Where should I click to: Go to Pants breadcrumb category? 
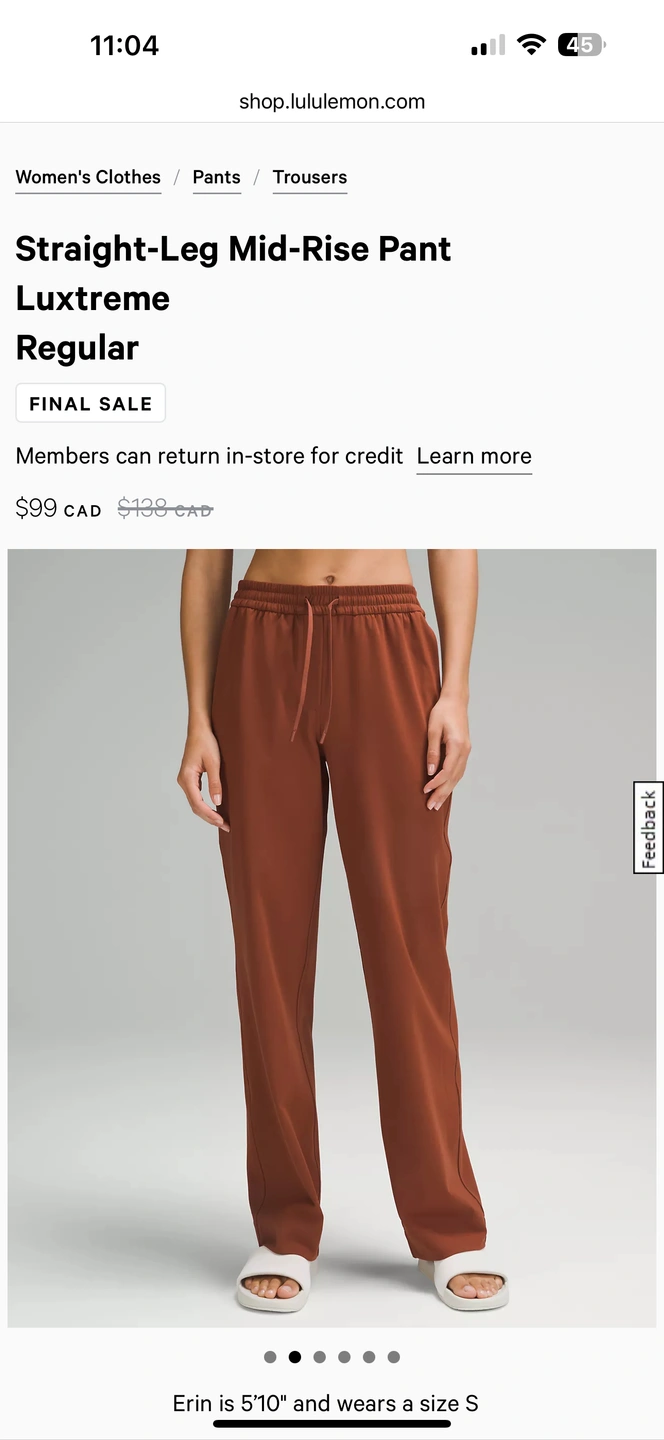[217, 177]
